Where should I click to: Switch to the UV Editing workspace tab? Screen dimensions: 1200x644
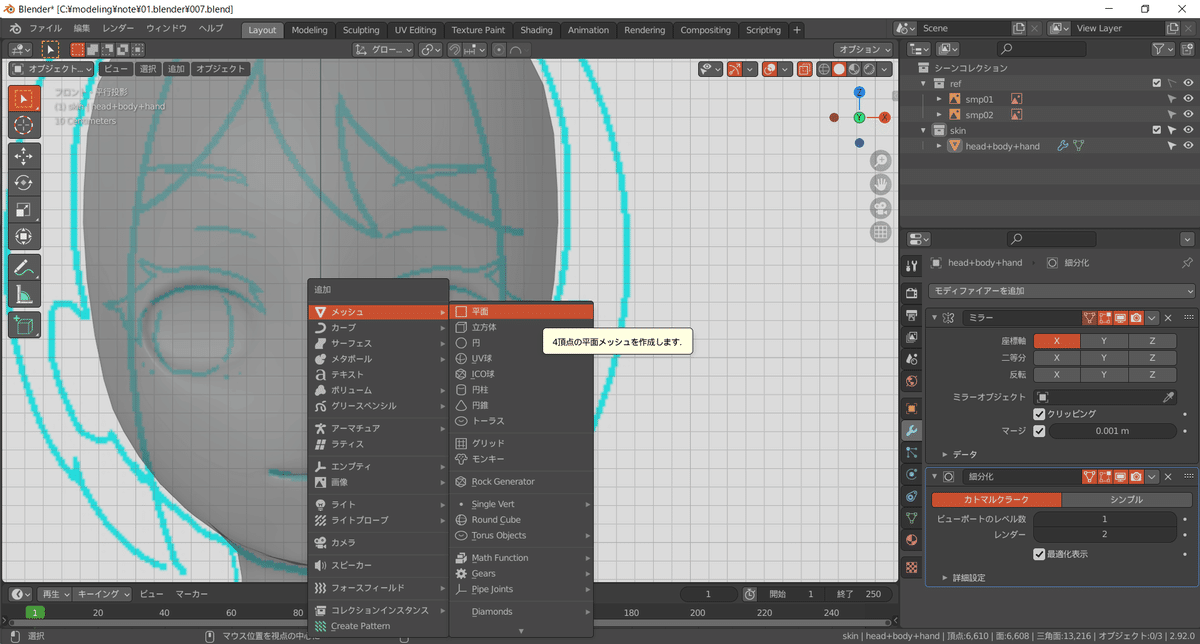(x=415, y=30)
